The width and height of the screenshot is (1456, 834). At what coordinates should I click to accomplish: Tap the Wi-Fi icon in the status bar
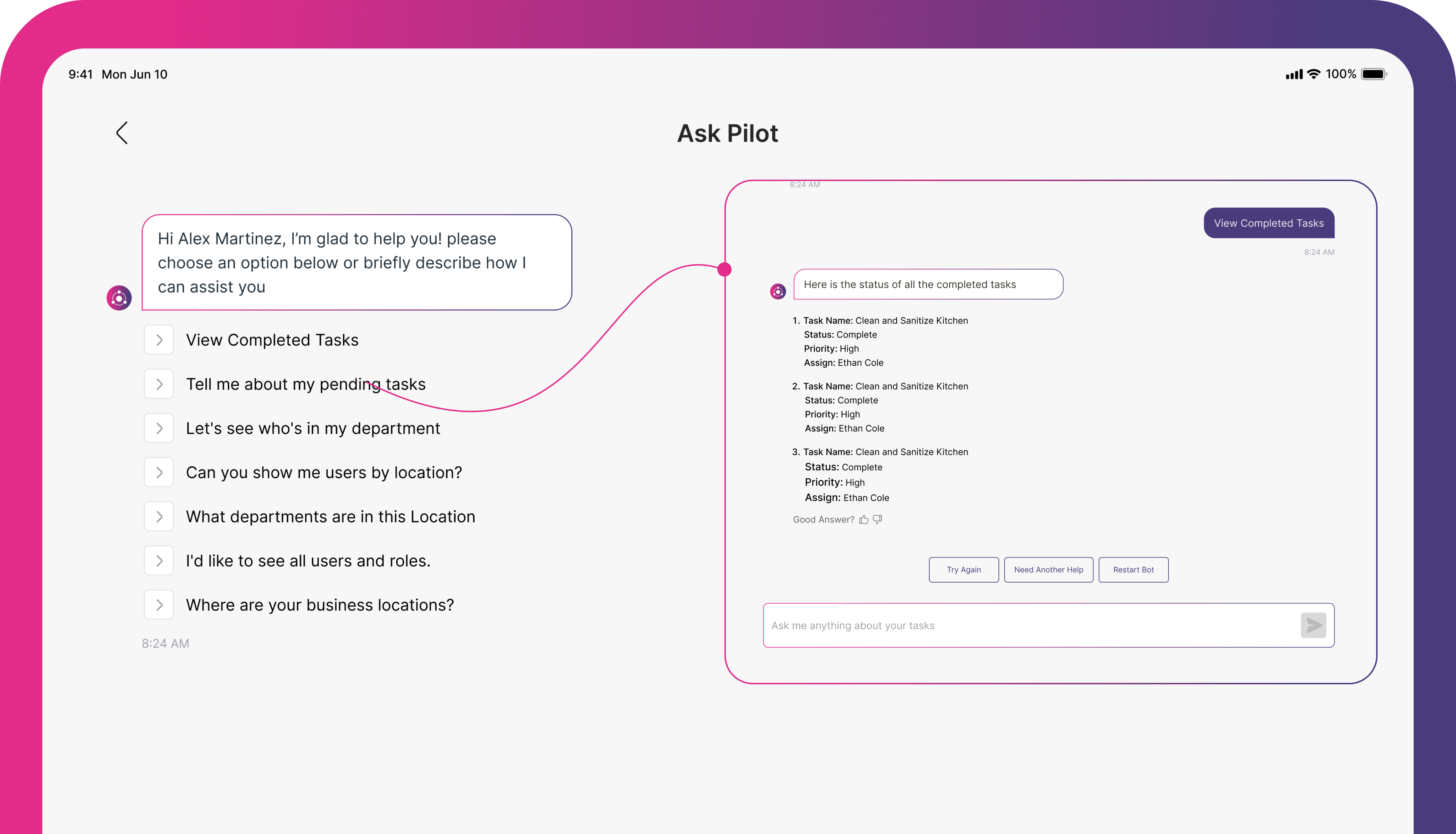(1314, 74)
